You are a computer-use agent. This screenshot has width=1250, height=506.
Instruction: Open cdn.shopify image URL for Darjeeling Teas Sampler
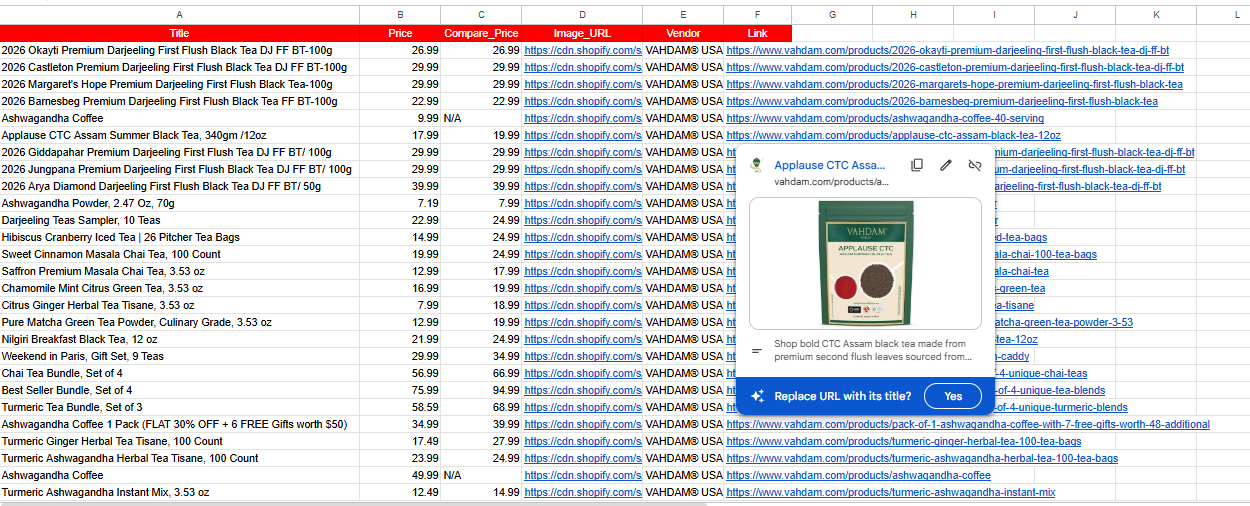(x=583, y=220)
